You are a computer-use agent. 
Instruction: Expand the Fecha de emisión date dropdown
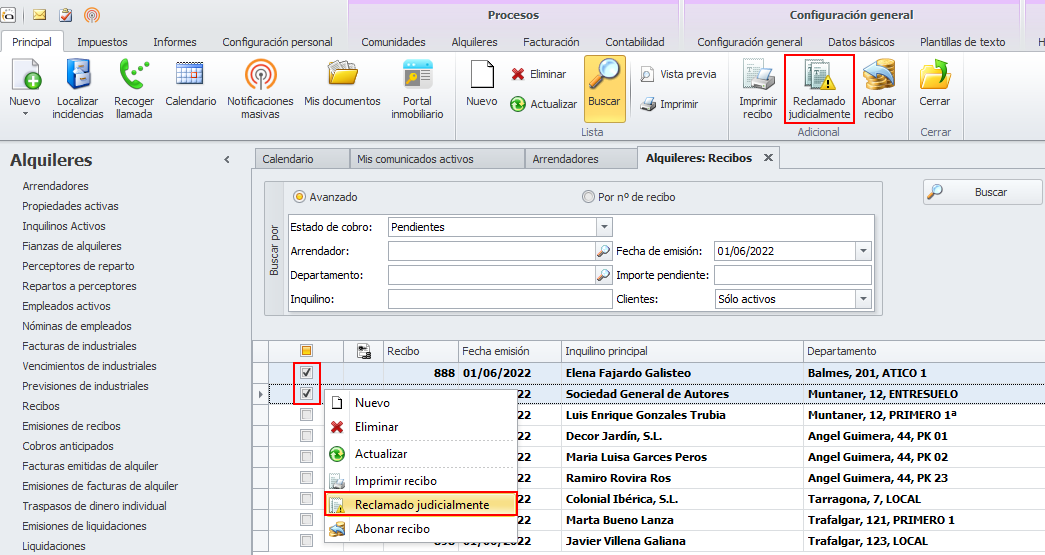pos(863,251)
